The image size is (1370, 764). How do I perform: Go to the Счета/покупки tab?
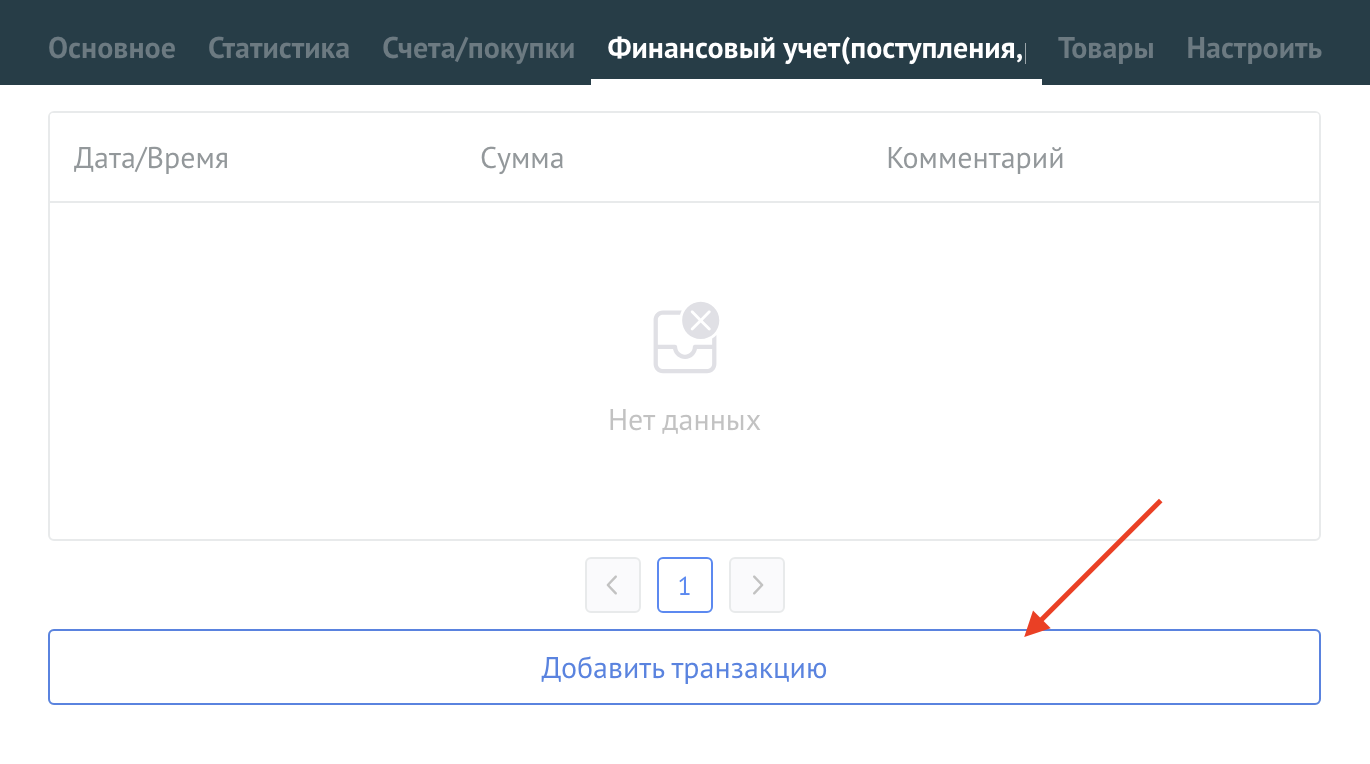point(478,48)
